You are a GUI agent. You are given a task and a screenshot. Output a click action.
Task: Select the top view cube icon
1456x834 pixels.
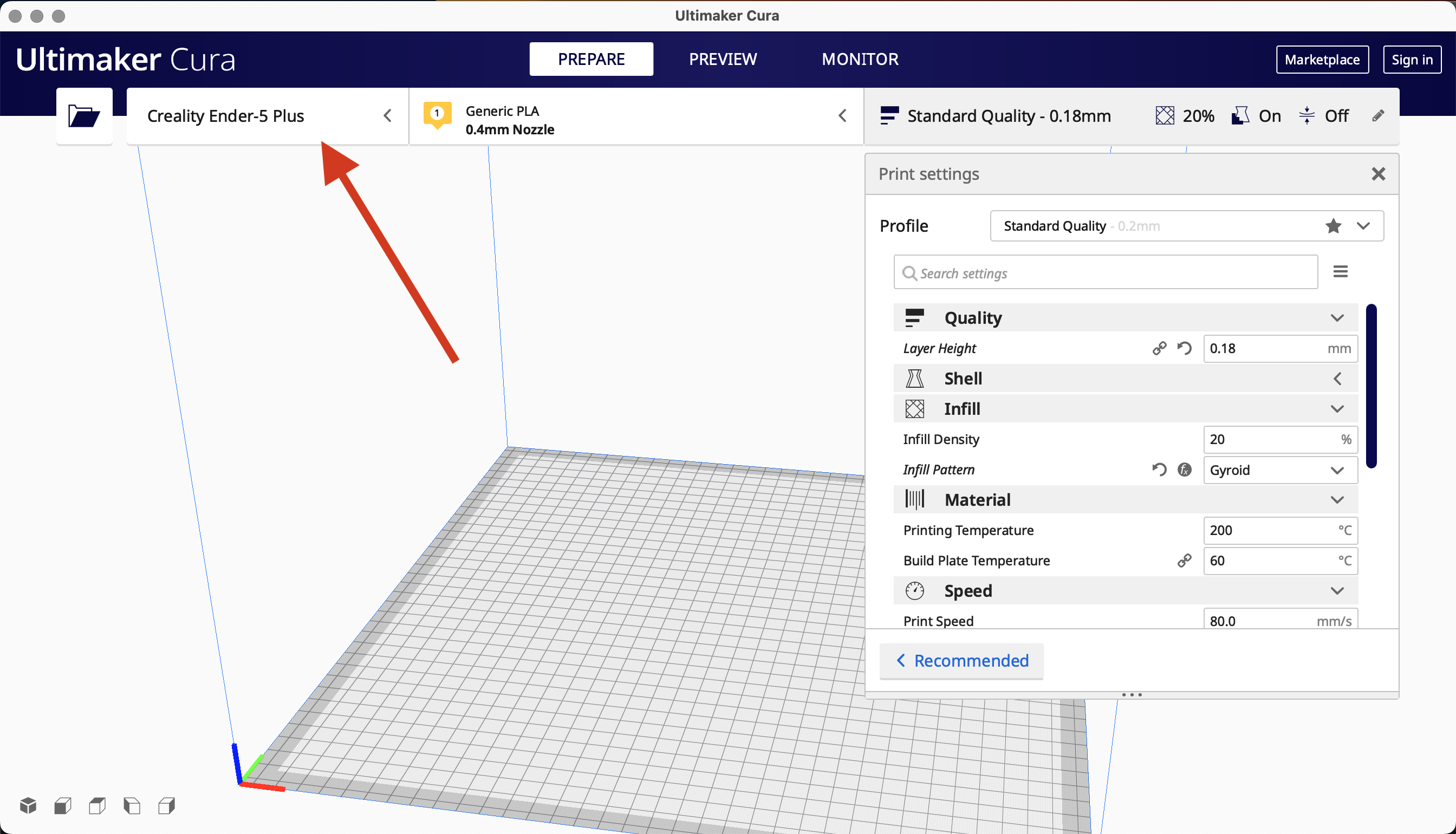pos(97,806)
